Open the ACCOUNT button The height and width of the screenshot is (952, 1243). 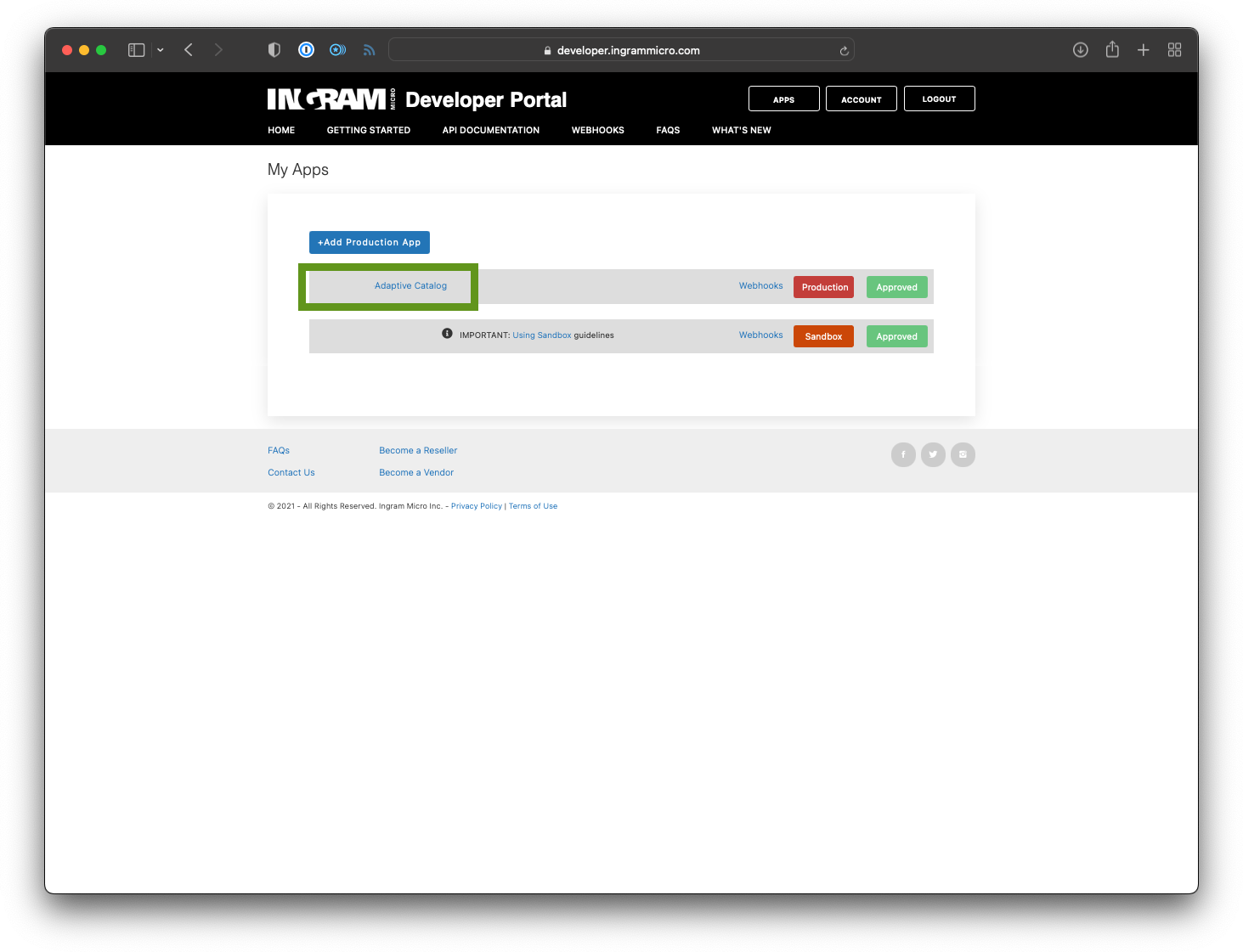pyautogui.click(x=862, y=99)
